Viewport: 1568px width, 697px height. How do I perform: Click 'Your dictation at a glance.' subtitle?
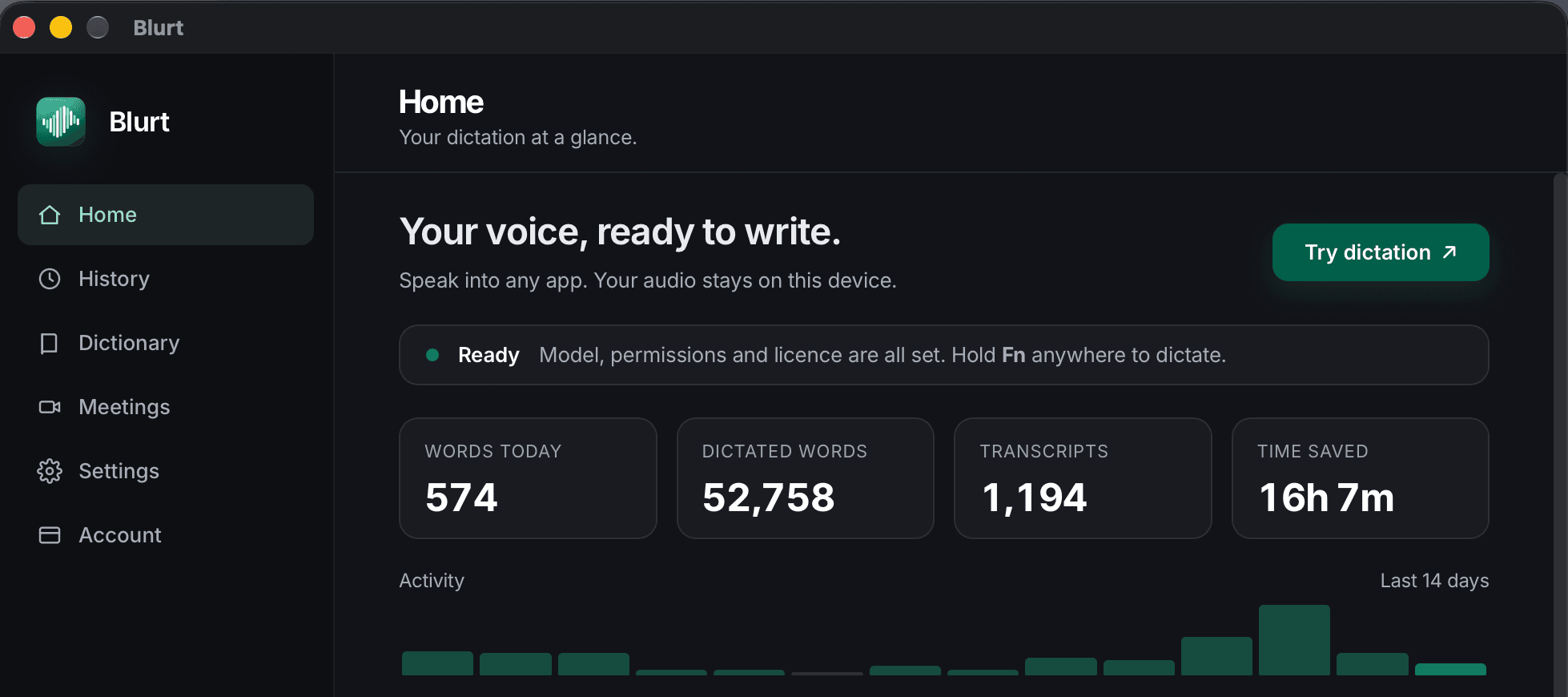click(x=518, y=138)
